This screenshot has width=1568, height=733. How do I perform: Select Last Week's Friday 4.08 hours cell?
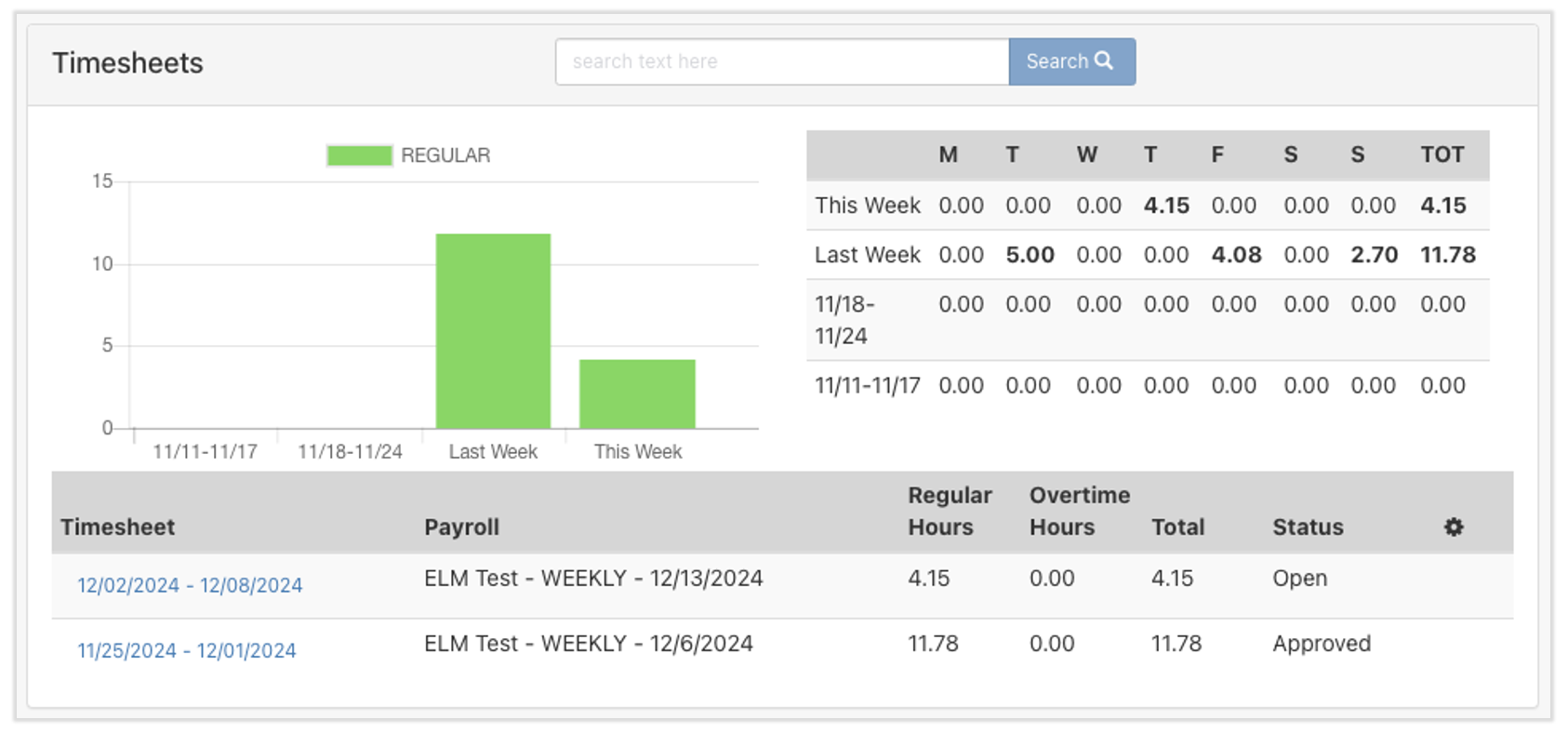point(1236,255)
